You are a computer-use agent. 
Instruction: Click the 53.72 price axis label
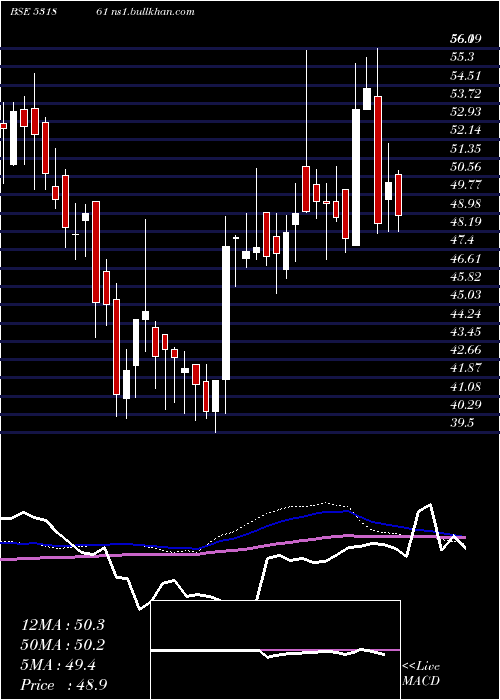(x=465, y=94)
